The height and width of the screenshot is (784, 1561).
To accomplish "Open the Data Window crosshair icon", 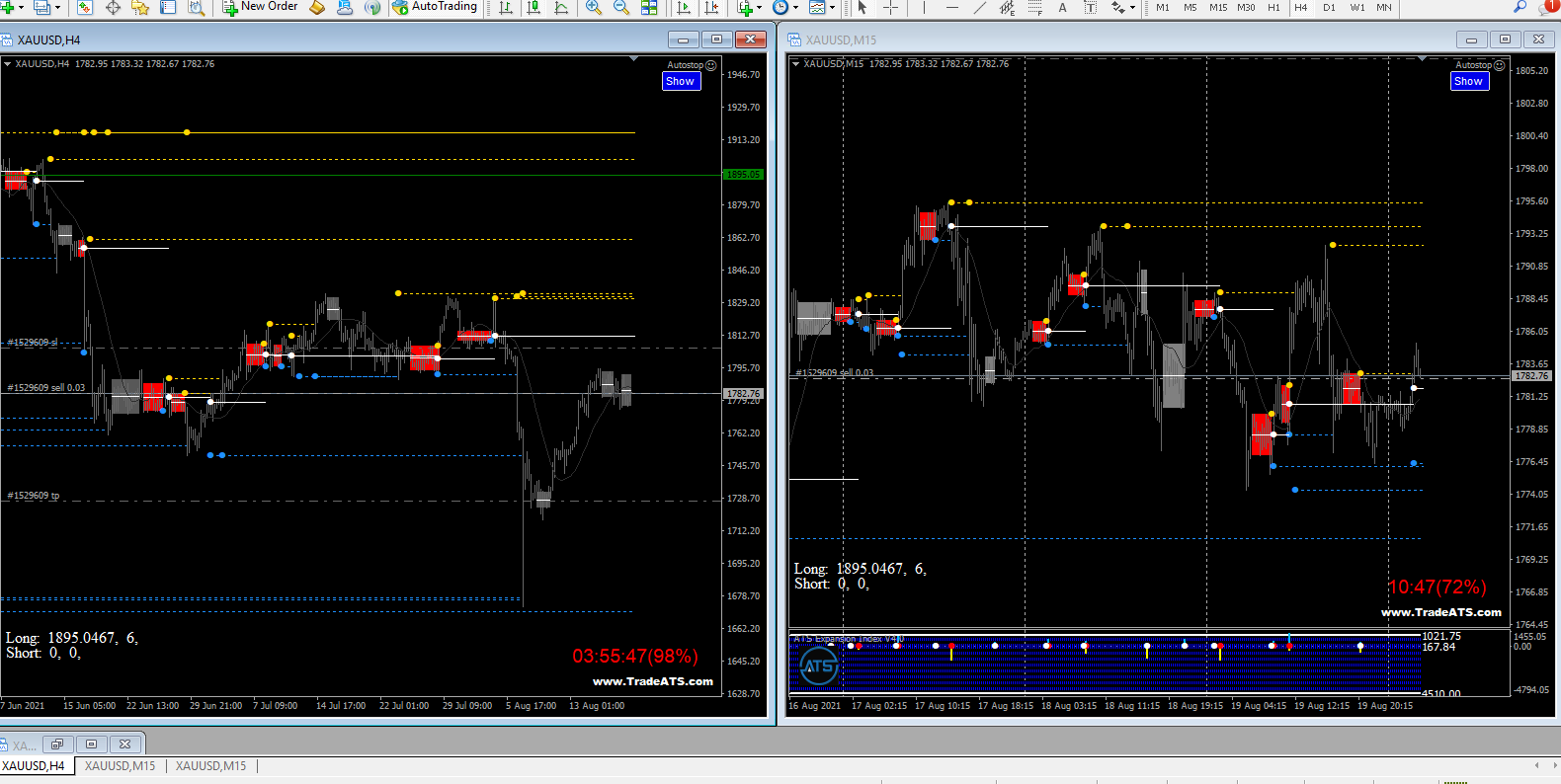I will point(113,7).
